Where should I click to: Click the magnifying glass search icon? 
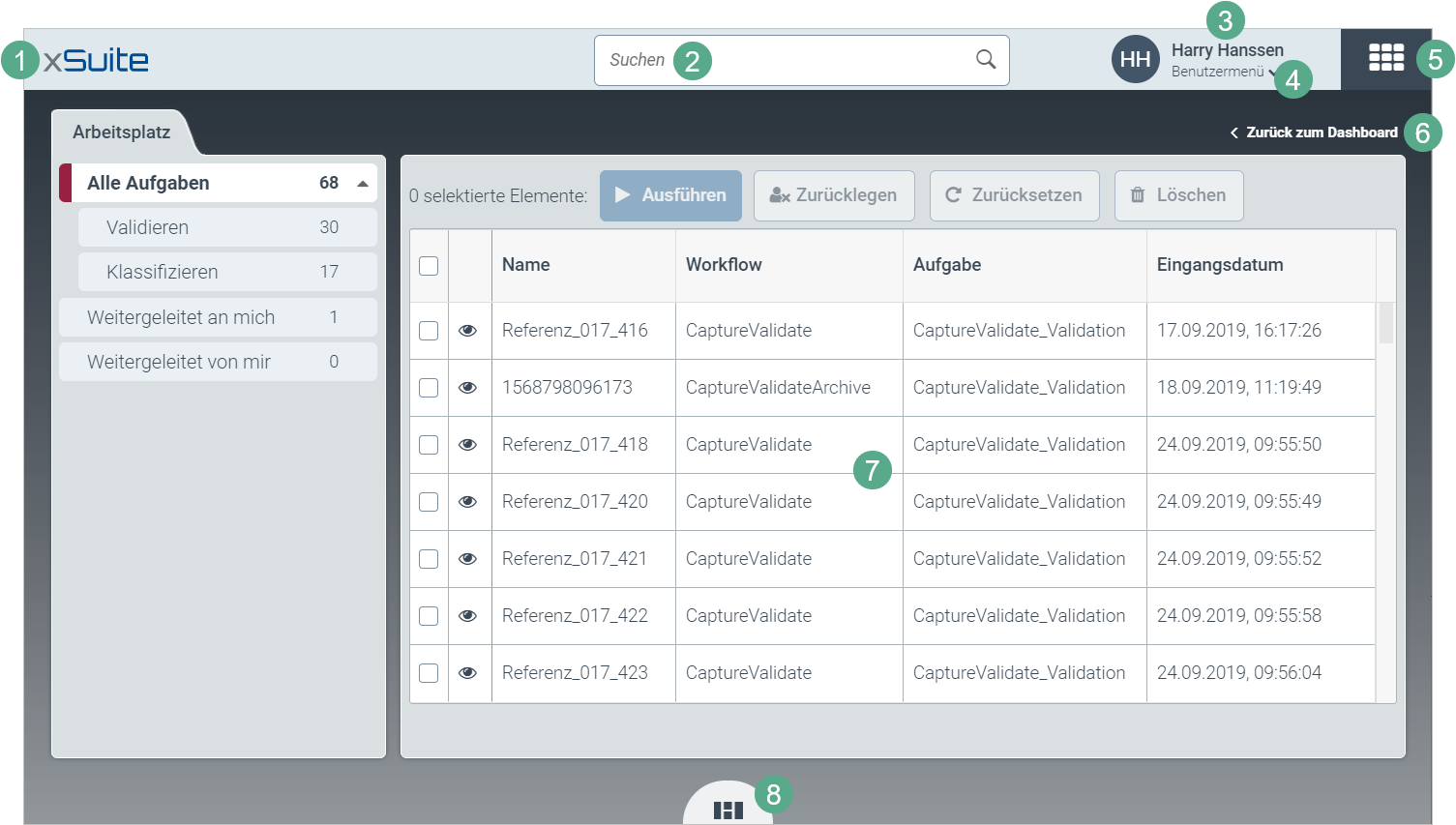[x=985, y=60]
